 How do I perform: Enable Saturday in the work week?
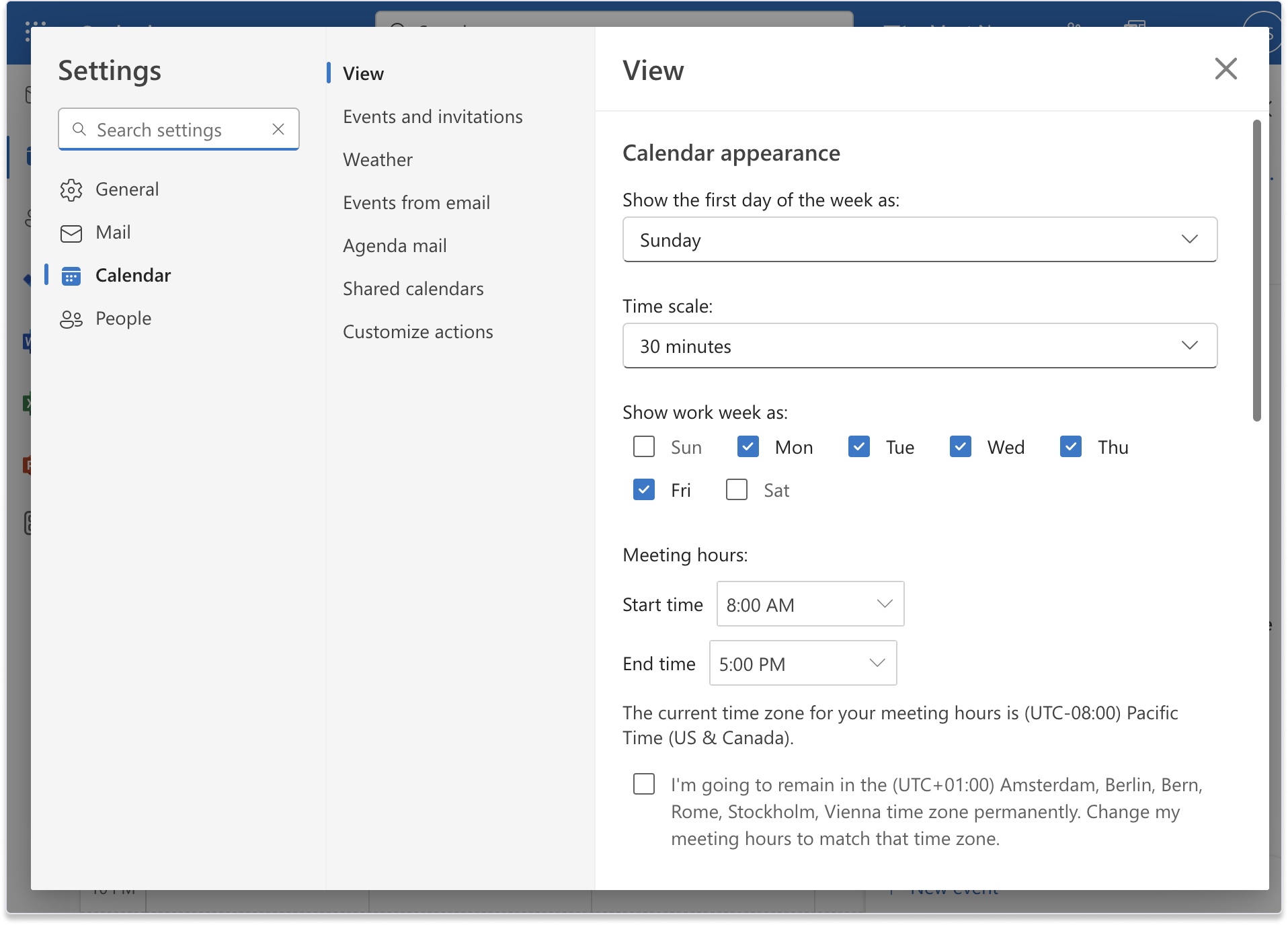click(736, 489)
